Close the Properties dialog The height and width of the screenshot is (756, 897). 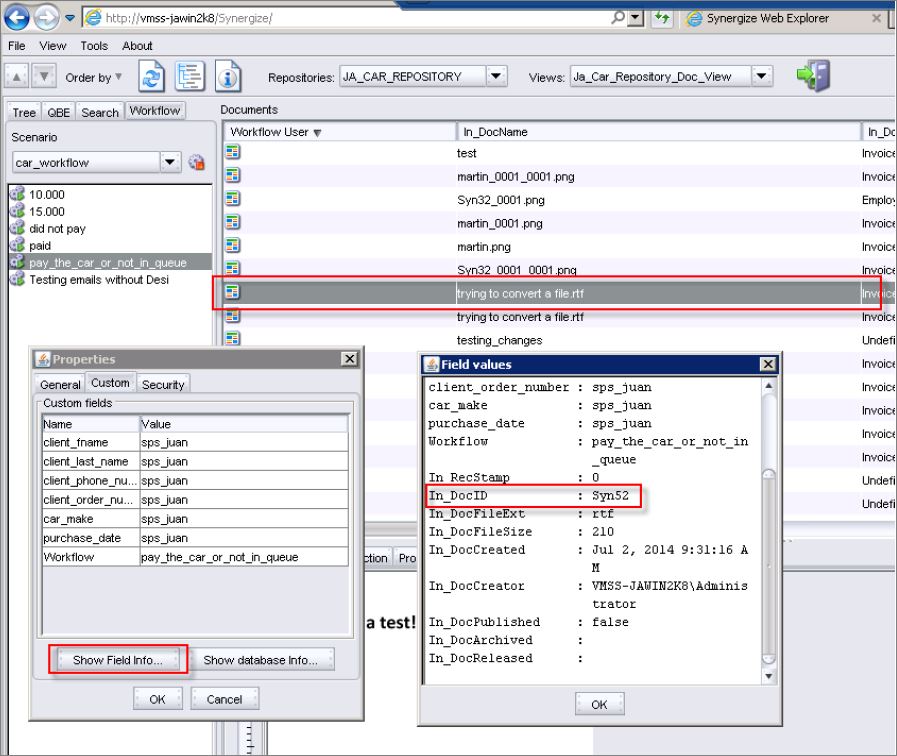[350, 359]
